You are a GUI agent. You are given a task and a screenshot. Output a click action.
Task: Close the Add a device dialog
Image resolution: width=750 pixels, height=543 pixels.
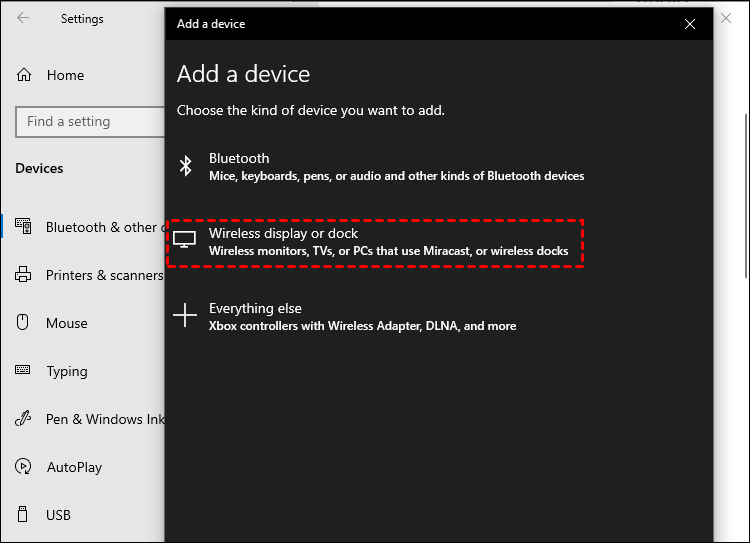coord(690,24)
